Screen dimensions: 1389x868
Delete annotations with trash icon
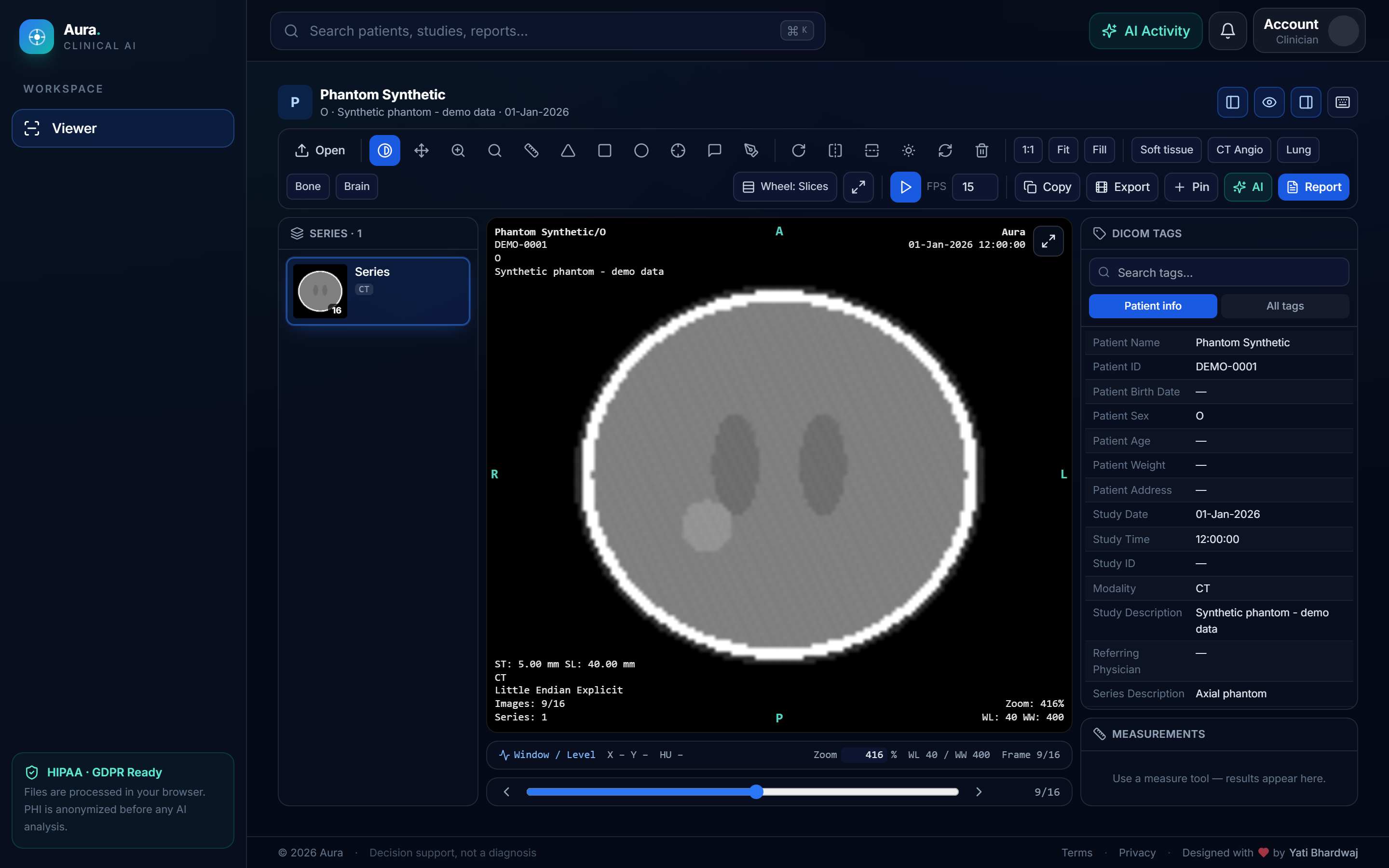click(982, 150)
